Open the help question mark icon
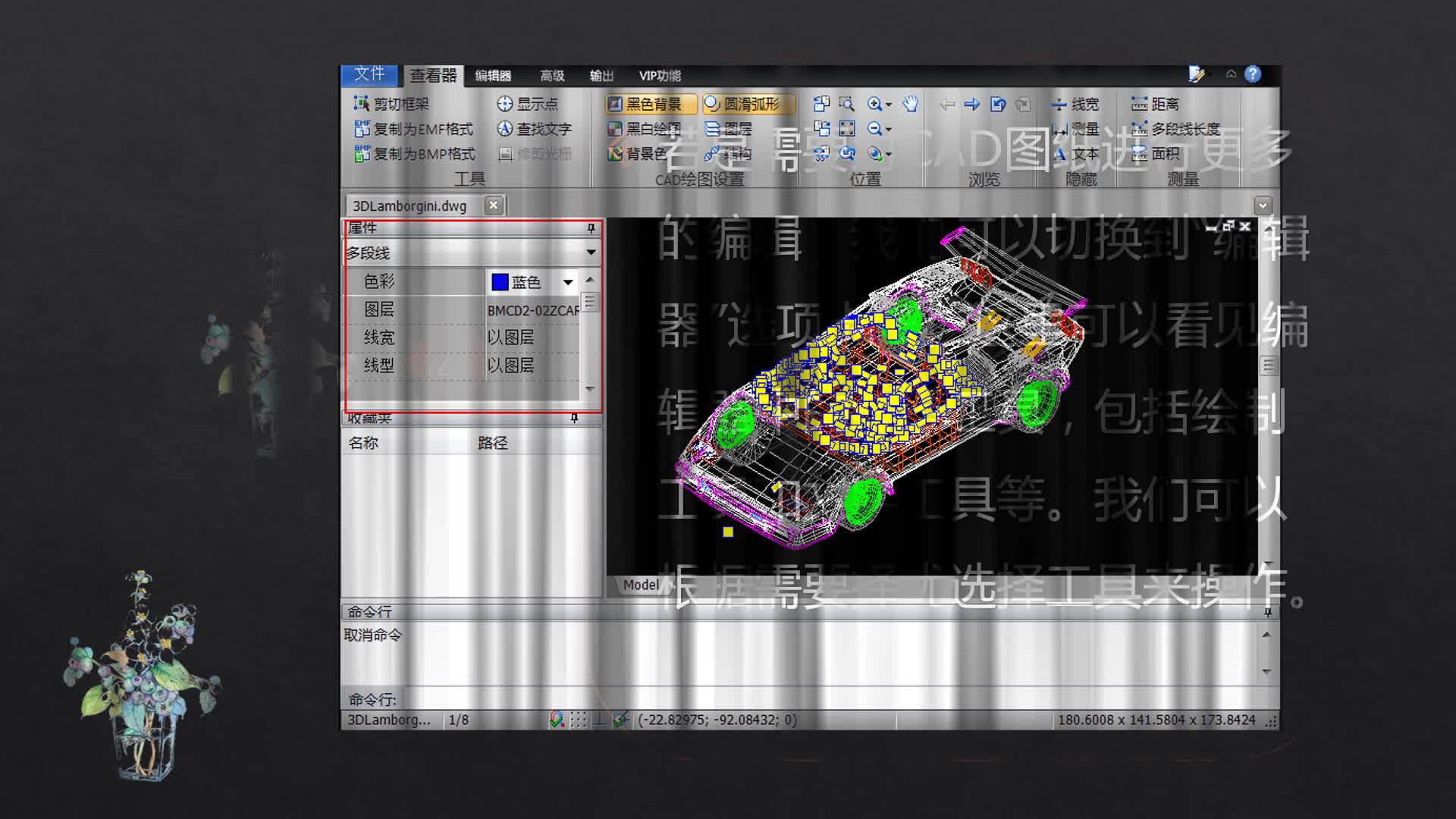This screenshot has width=1456, height=819. click(1253, 74)
